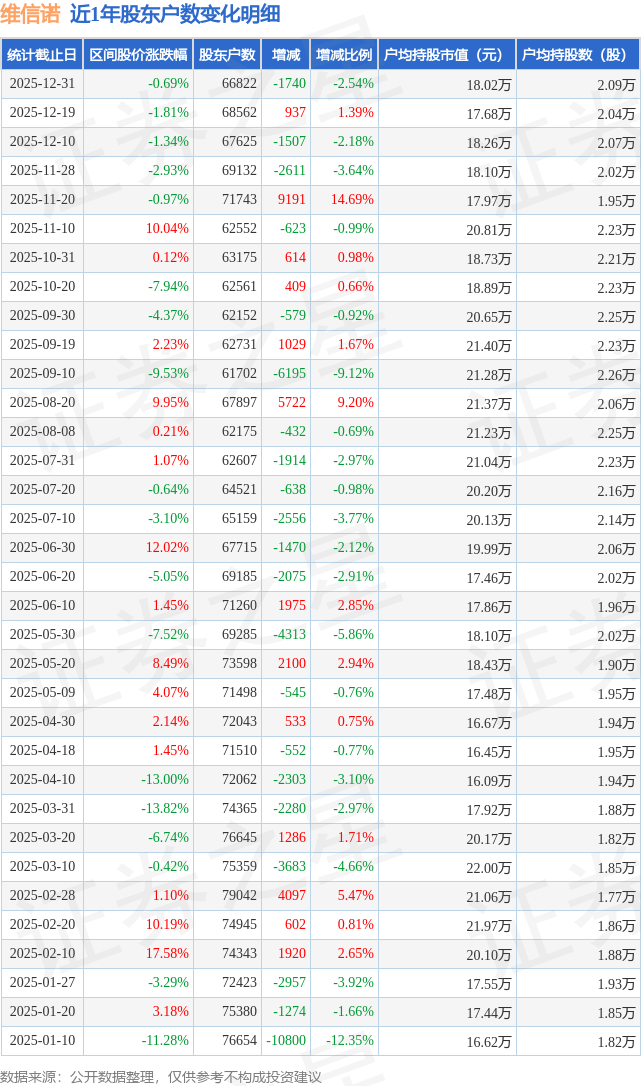Viewport: 641px width, 1086px height.
Task: Click the 数据来源 disclaimer footer text
Action: (161, 1076)
